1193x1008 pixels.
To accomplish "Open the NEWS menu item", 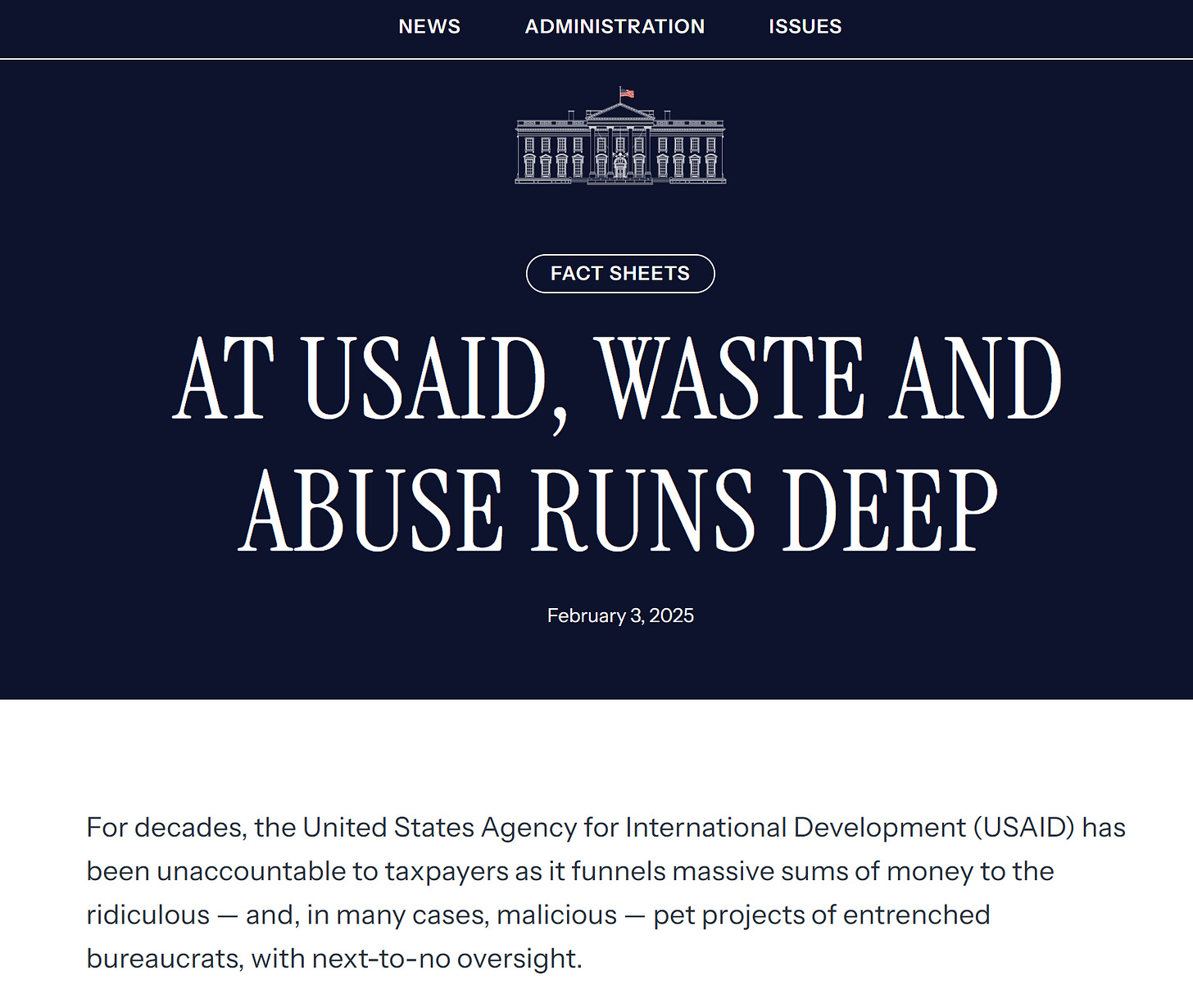I will point(429,26).
